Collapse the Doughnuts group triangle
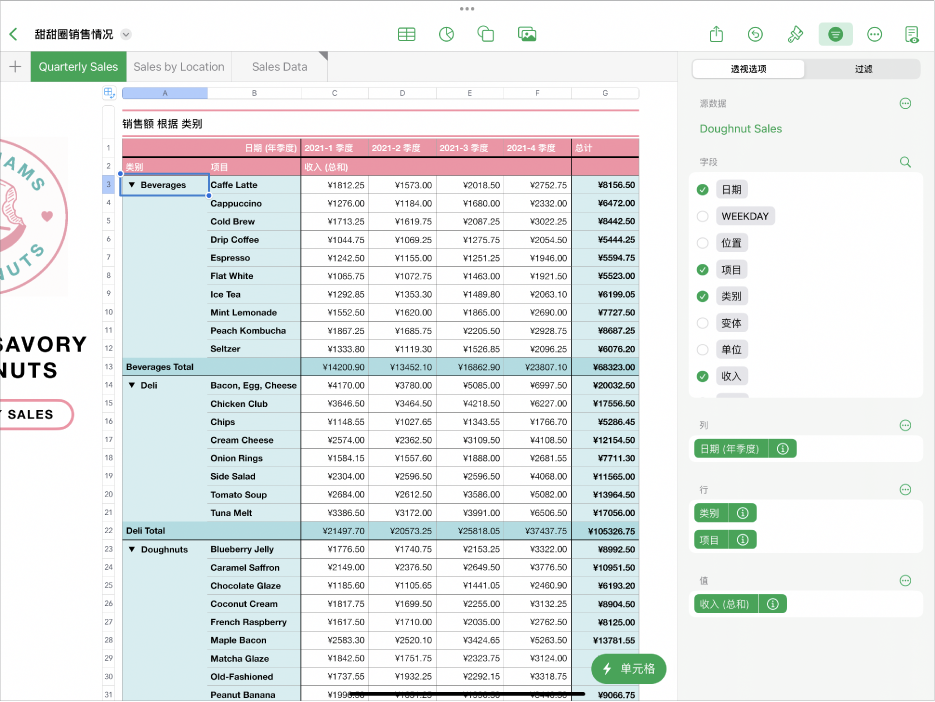 click(132, 549)
